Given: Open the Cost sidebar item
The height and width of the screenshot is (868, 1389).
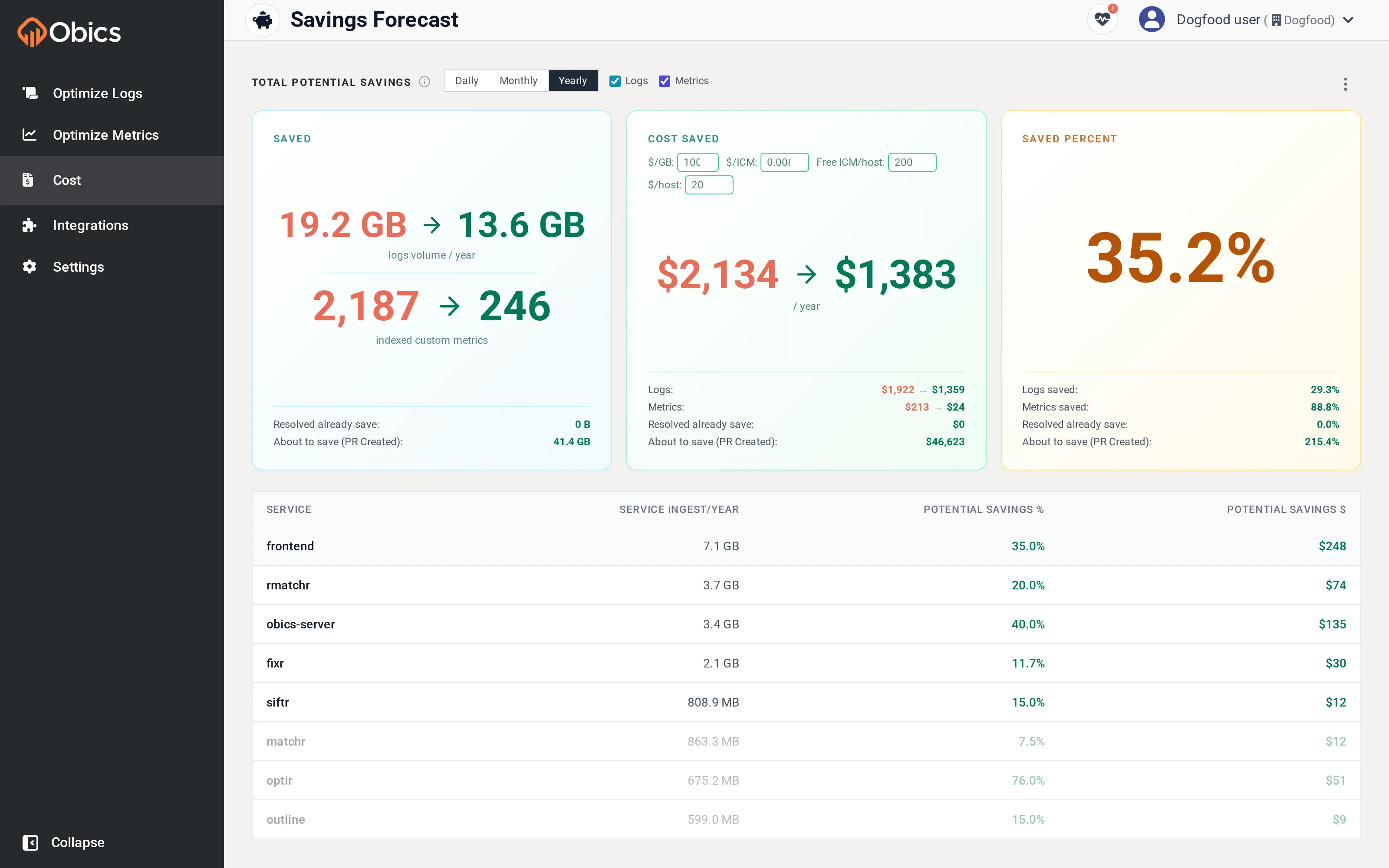Looking at the screenshot, I should (112, 180).
